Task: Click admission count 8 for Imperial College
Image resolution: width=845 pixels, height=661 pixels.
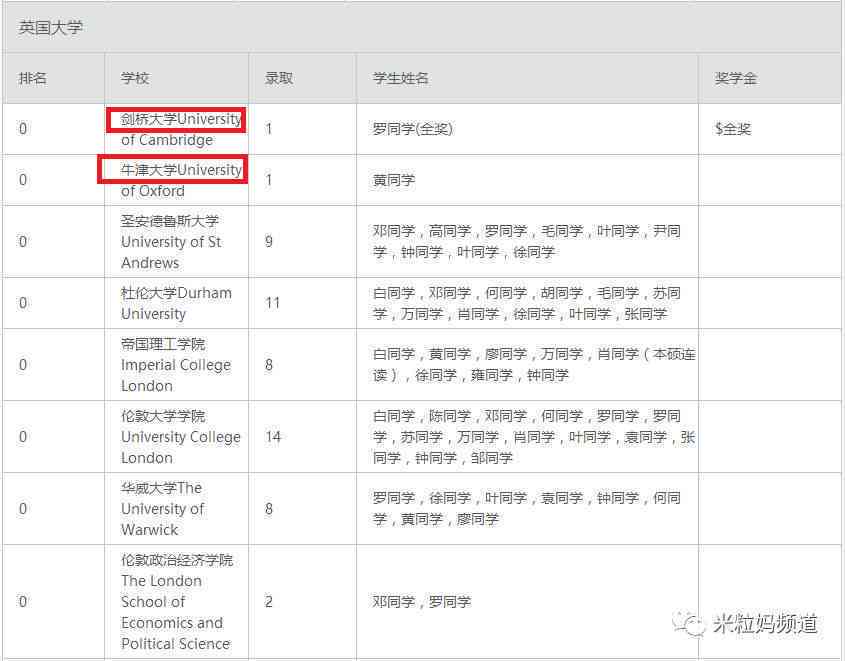Action: pos(268,365)
